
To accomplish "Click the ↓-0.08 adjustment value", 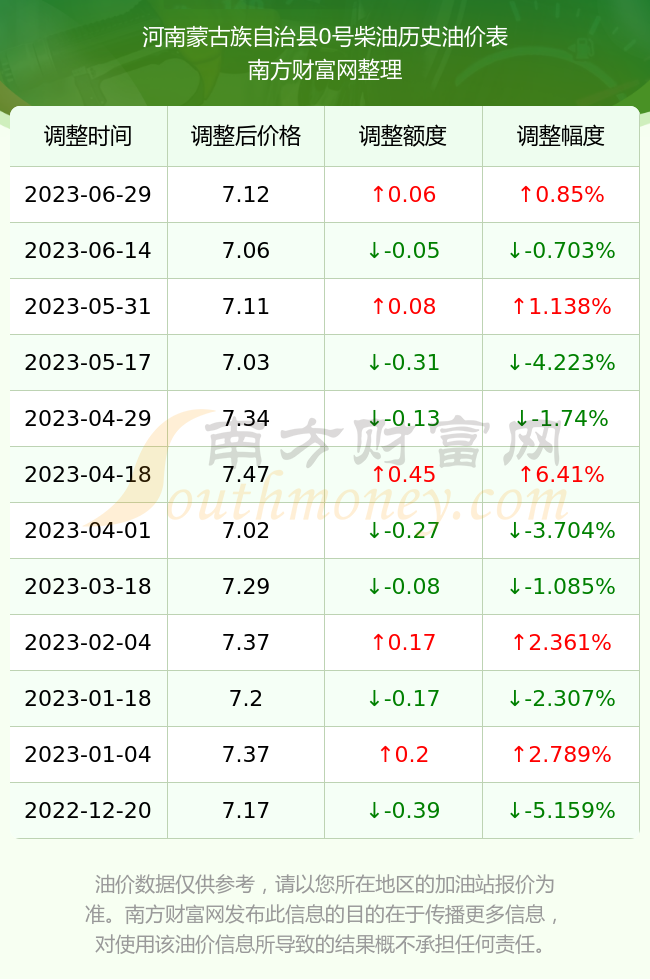I will (x=403, y=586).
